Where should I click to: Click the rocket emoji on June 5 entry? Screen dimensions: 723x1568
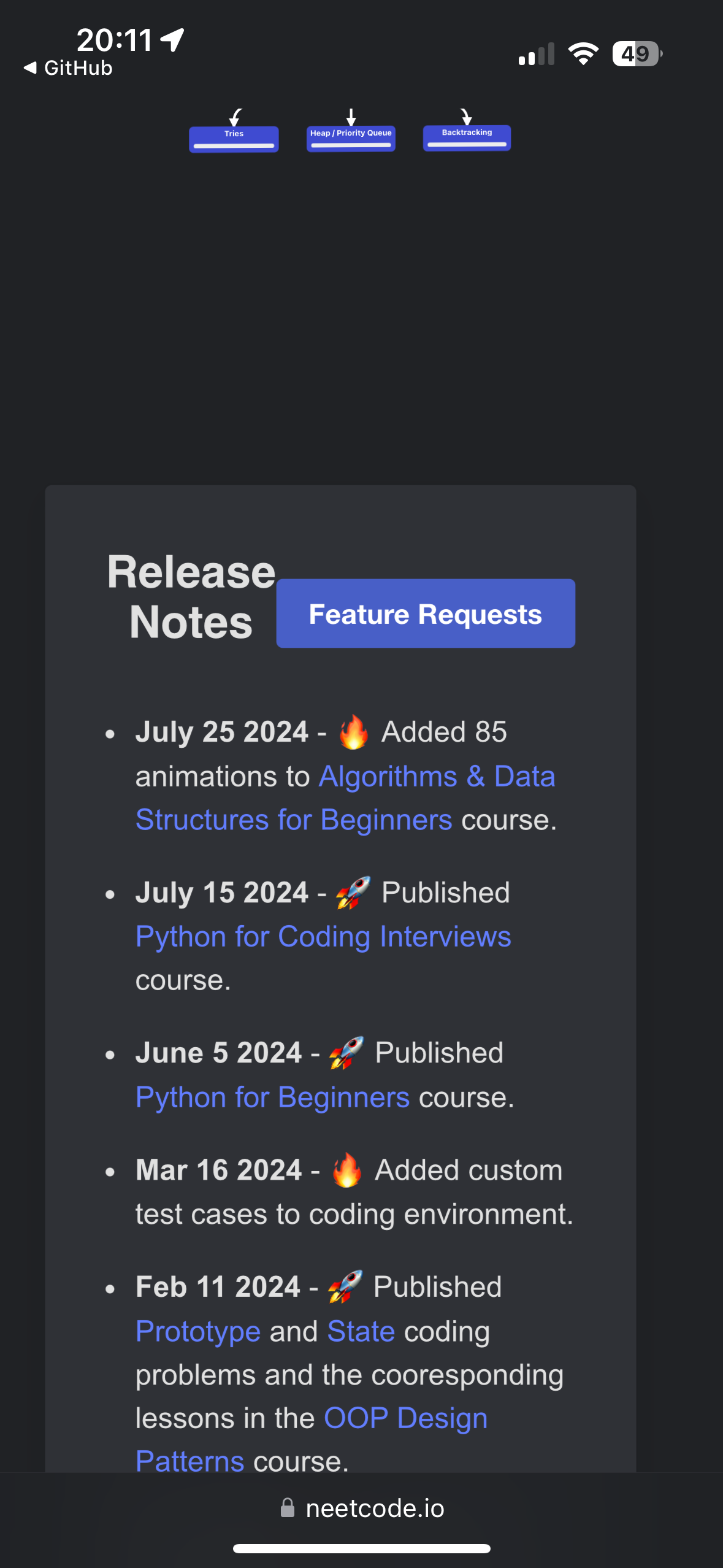346,1053
